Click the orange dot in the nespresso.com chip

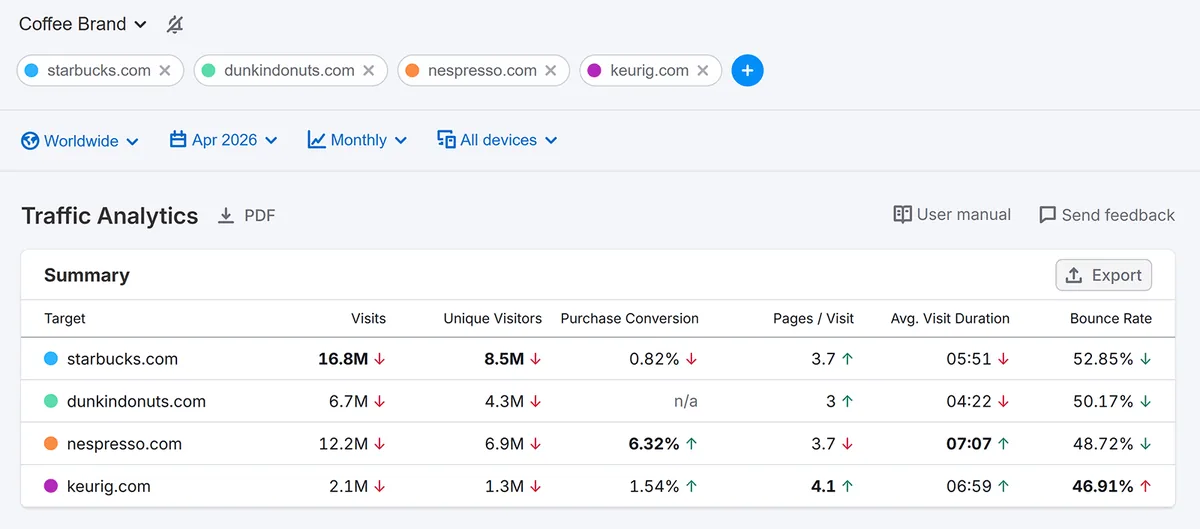[x=412, y=71]
